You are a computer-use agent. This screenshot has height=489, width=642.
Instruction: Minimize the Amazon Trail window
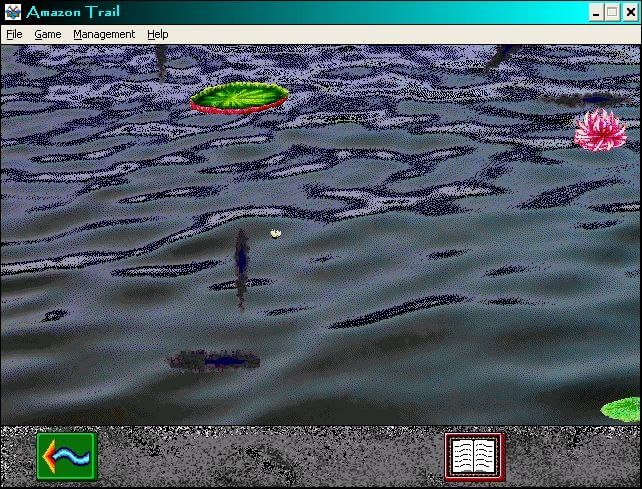point(596,12)
